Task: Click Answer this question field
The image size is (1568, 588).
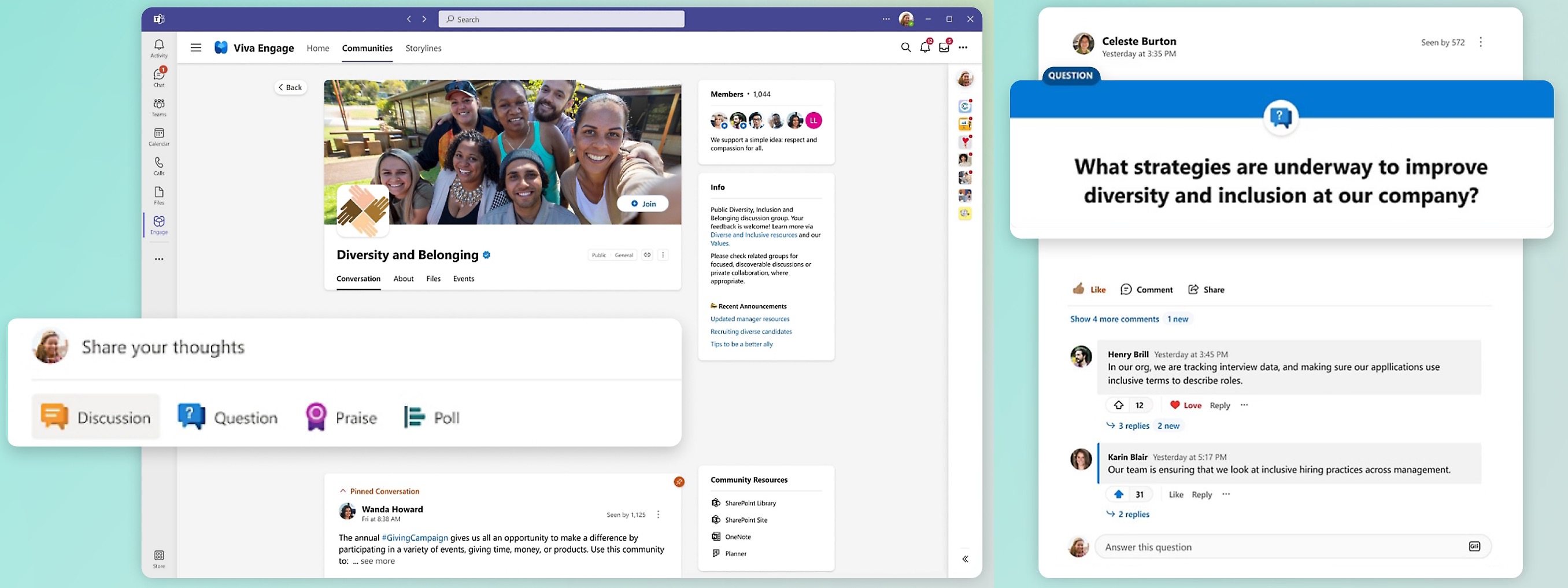Action: pyautogui.click(x=1292, y=546)
